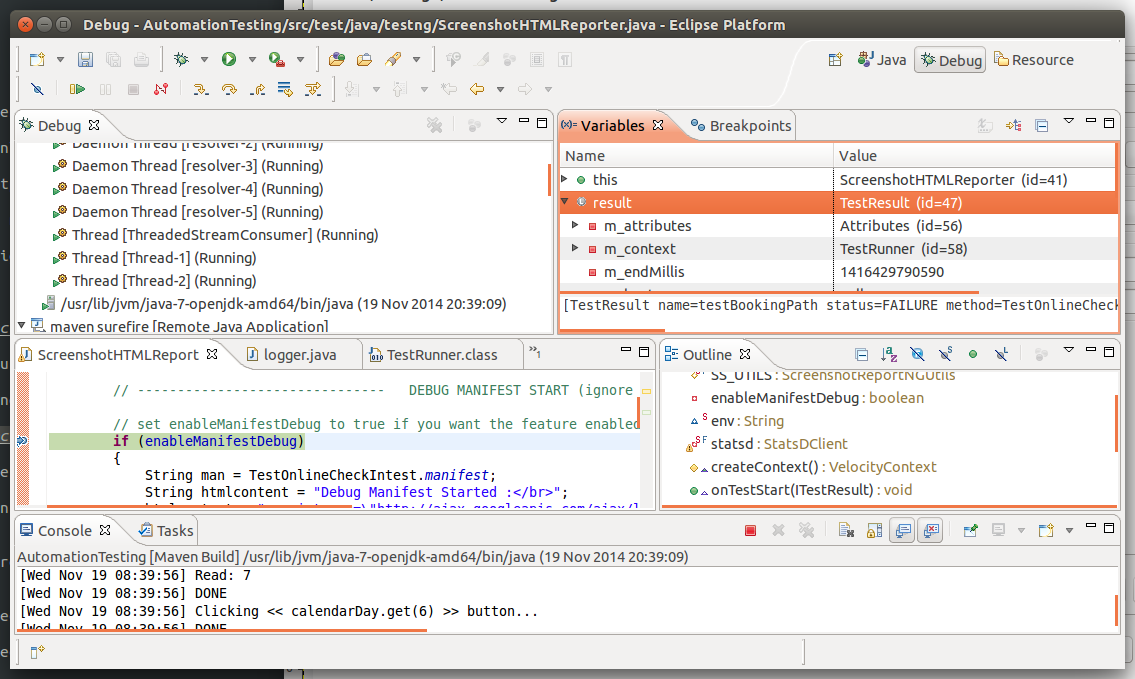Launch Debug with the bug icon
The height and width of the screenshot is (679, 1135).
tap(181, 59)
